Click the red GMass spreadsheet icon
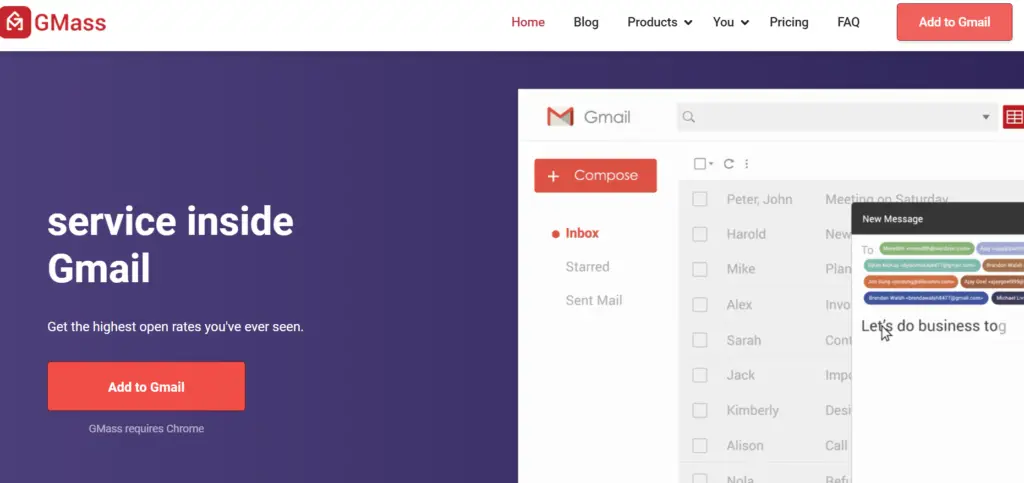This screenshot has width=1024, height=483. [1013, 117]
